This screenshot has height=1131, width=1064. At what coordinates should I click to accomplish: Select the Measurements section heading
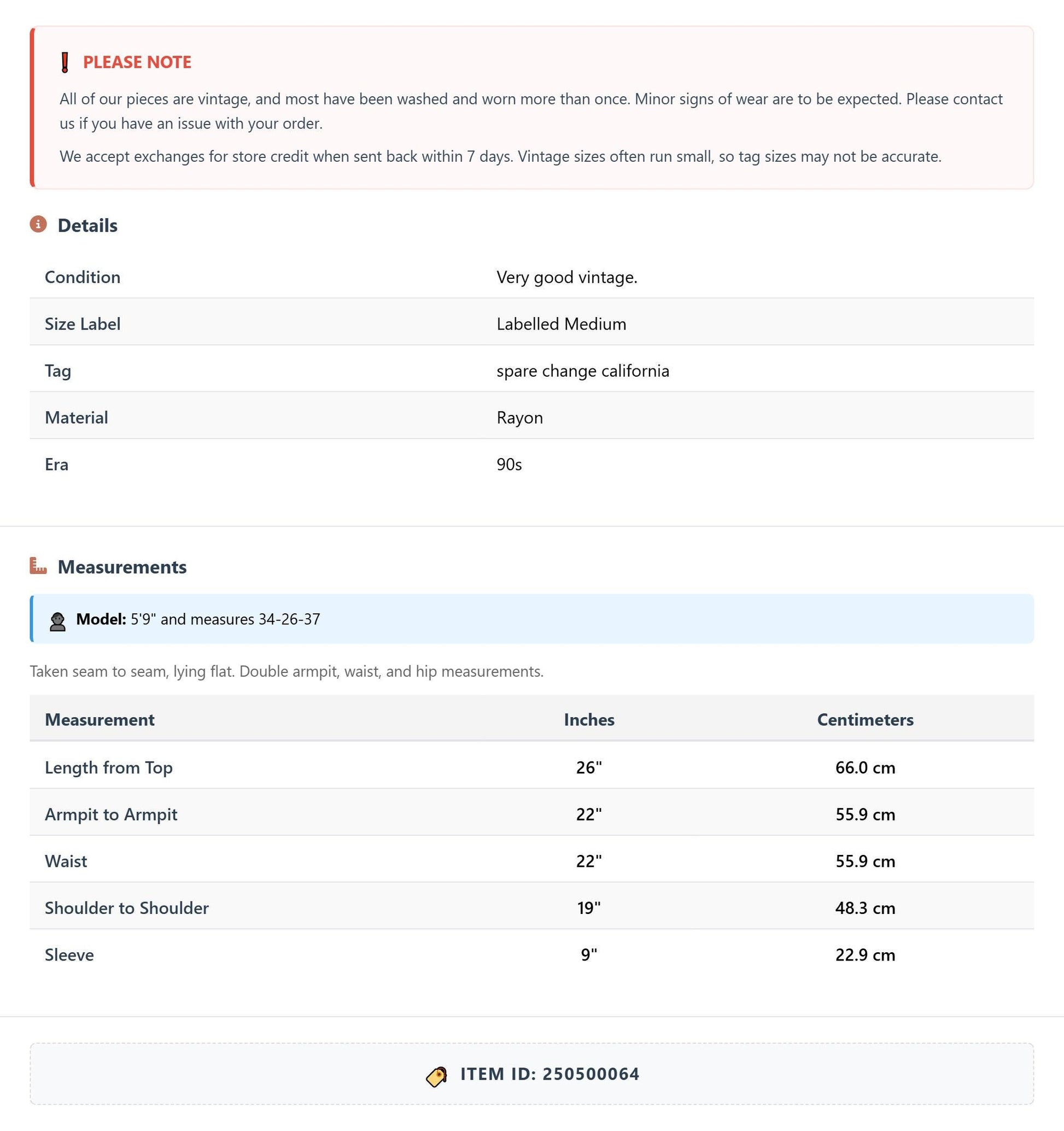tap(122, 567)
